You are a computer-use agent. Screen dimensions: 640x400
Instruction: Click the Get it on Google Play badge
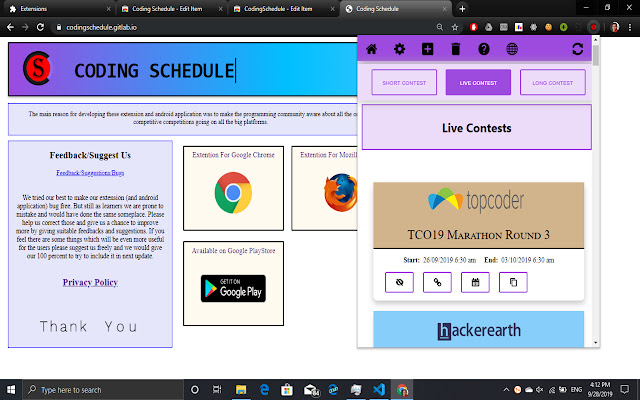click(x=233, y=289)
